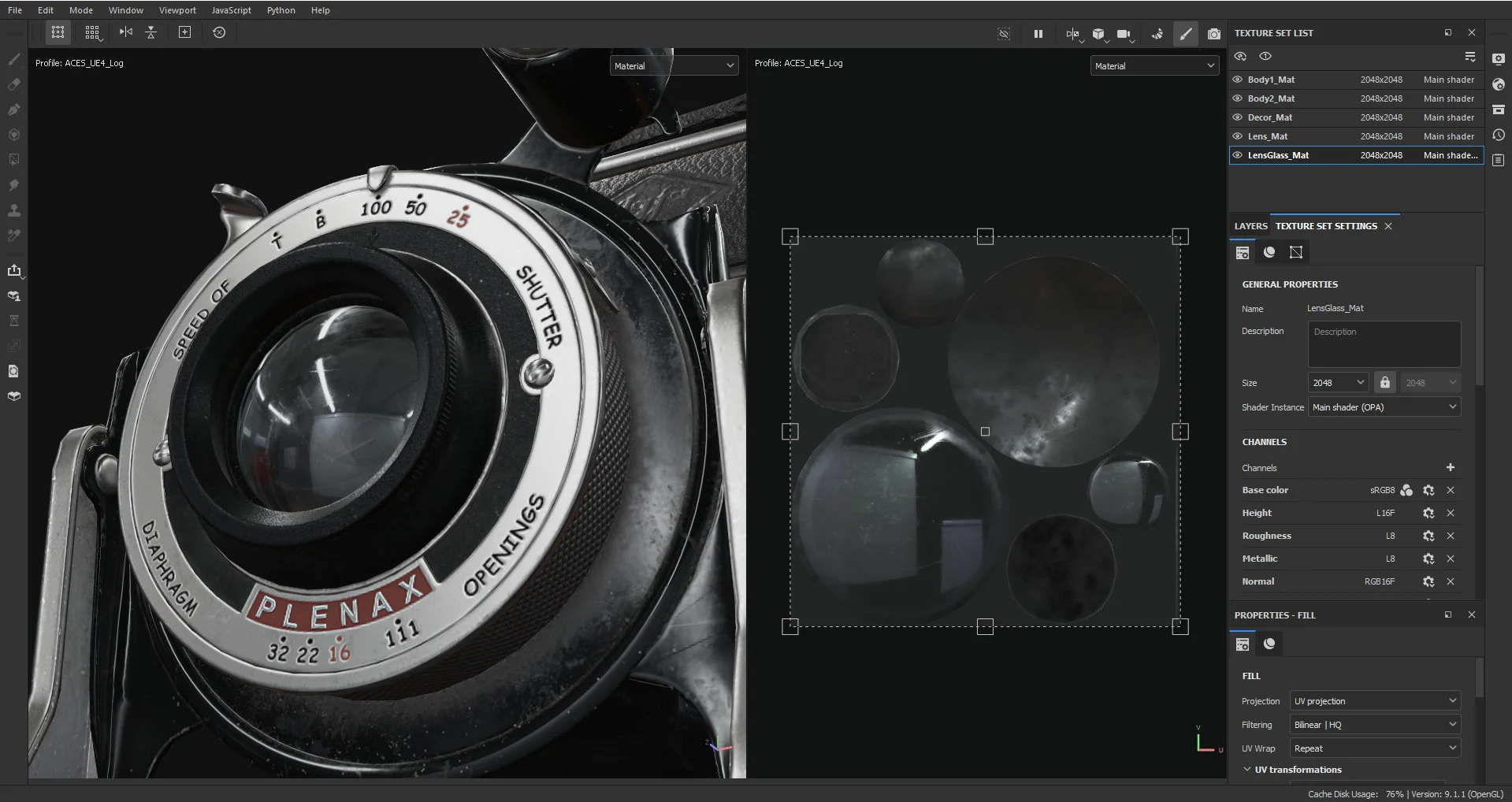Viewport: 1512px width, 802px height.
Task: Pause rendering with the pause icon
Action: click(1038, 33)
